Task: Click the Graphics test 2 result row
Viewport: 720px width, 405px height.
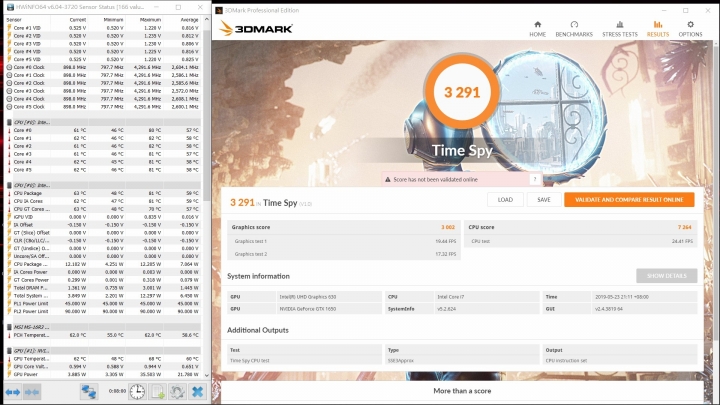Action: click(x=344, y=254)
